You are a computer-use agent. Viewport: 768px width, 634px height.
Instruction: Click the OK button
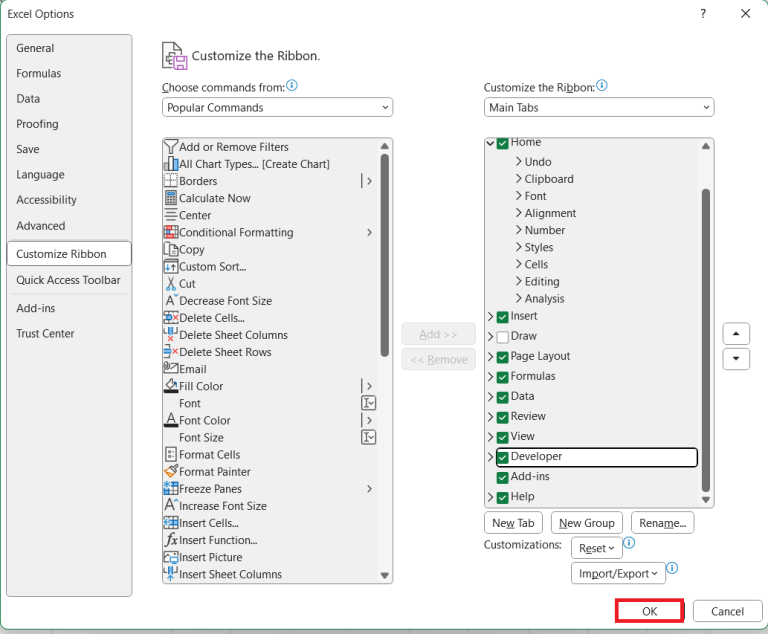(649, 611)
